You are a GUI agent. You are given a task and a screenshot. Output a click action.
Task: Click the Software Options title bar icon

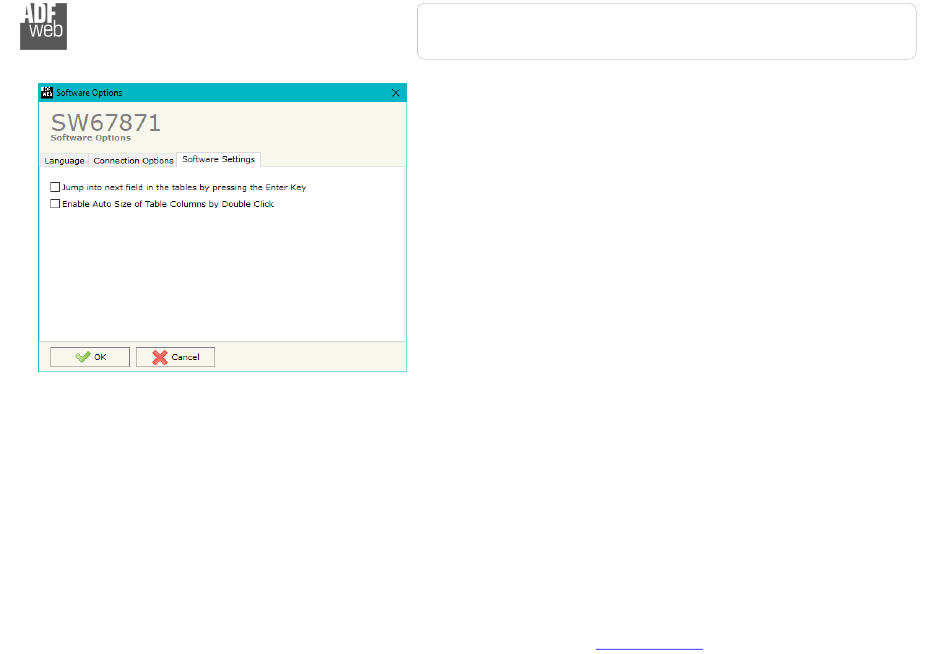[46, 92]
